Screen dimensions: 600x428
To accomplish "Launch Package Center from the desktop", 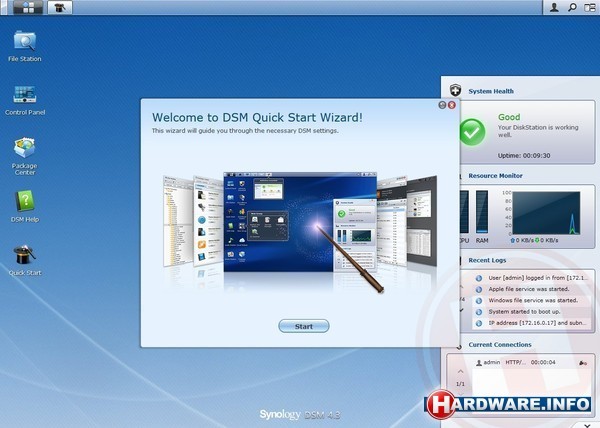I will [25, 156].
